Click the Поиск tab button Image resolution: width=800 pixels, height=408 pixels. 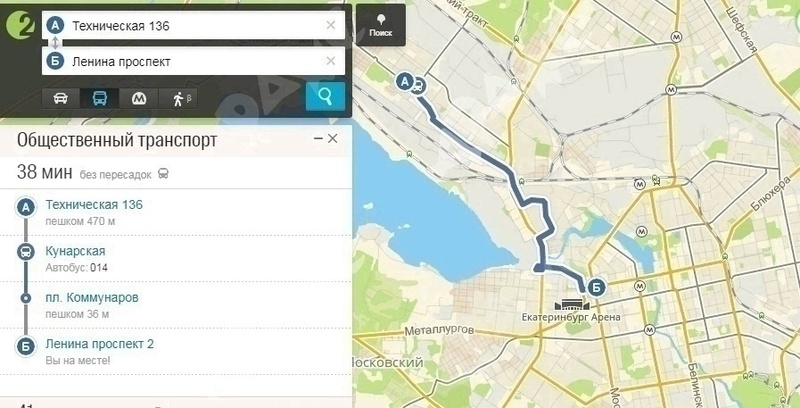[x=381, y=26]
